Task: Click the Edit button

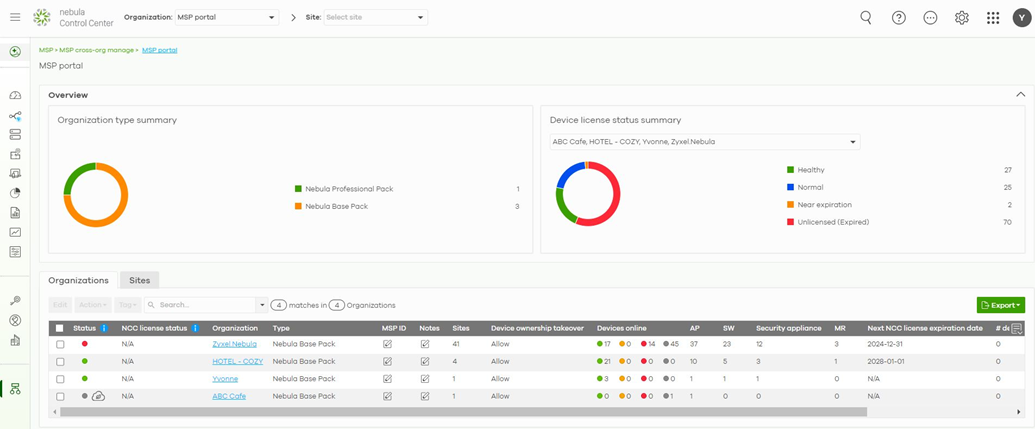Action: tap(60, 305)
